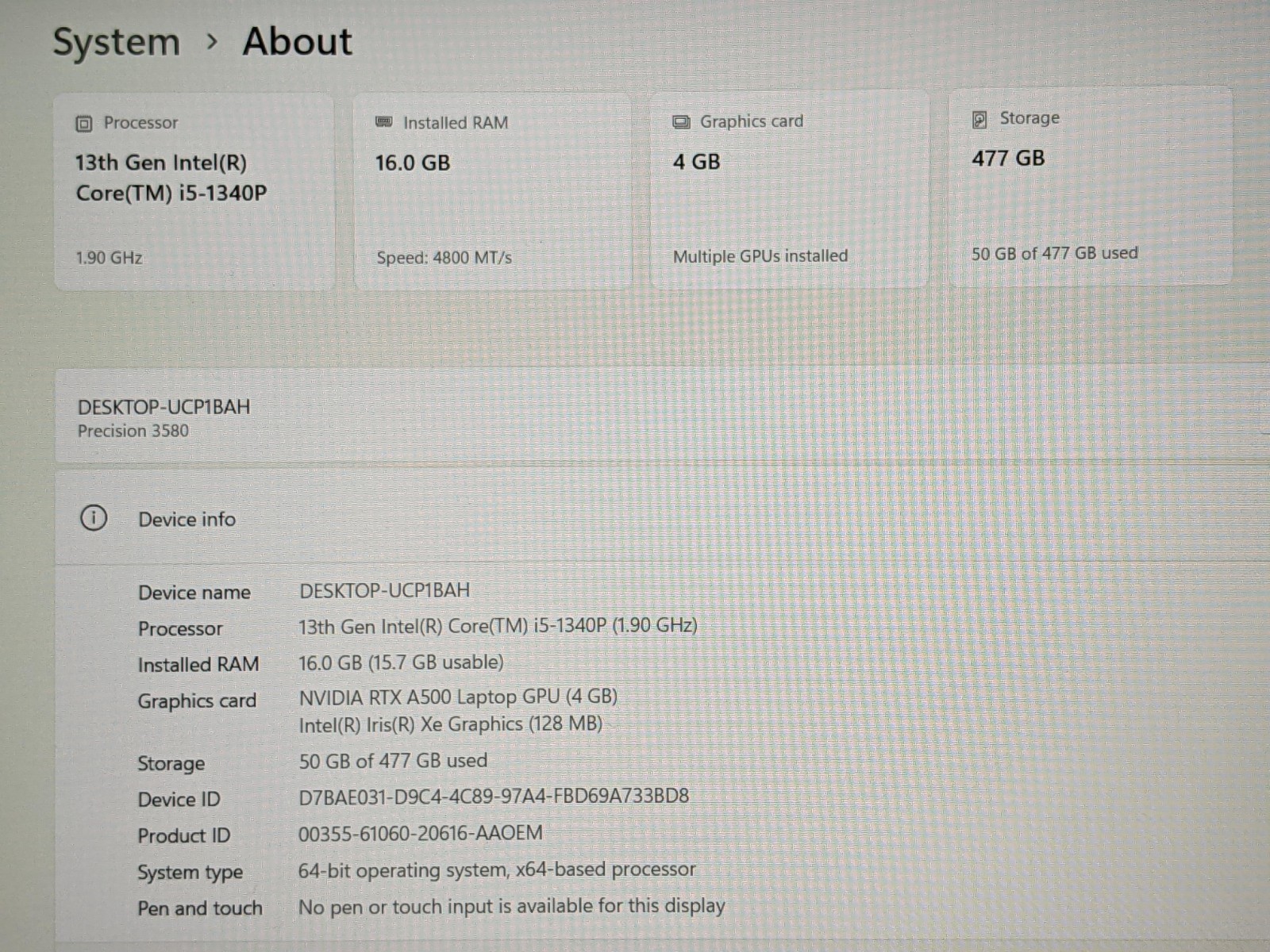Go back to System in breadcrumb
The image size is (1270, 952).
(116, 42)
